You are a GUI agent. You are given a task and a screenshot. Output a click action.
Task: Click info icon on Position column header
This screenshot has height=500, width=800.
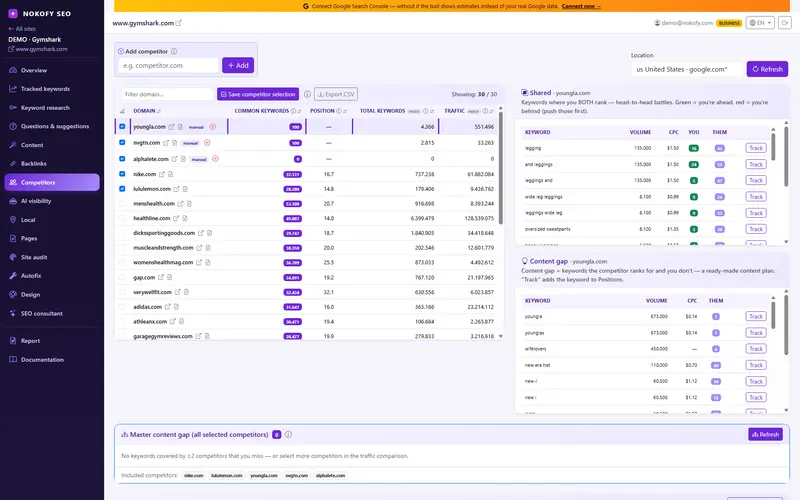(x=339, y=111)
